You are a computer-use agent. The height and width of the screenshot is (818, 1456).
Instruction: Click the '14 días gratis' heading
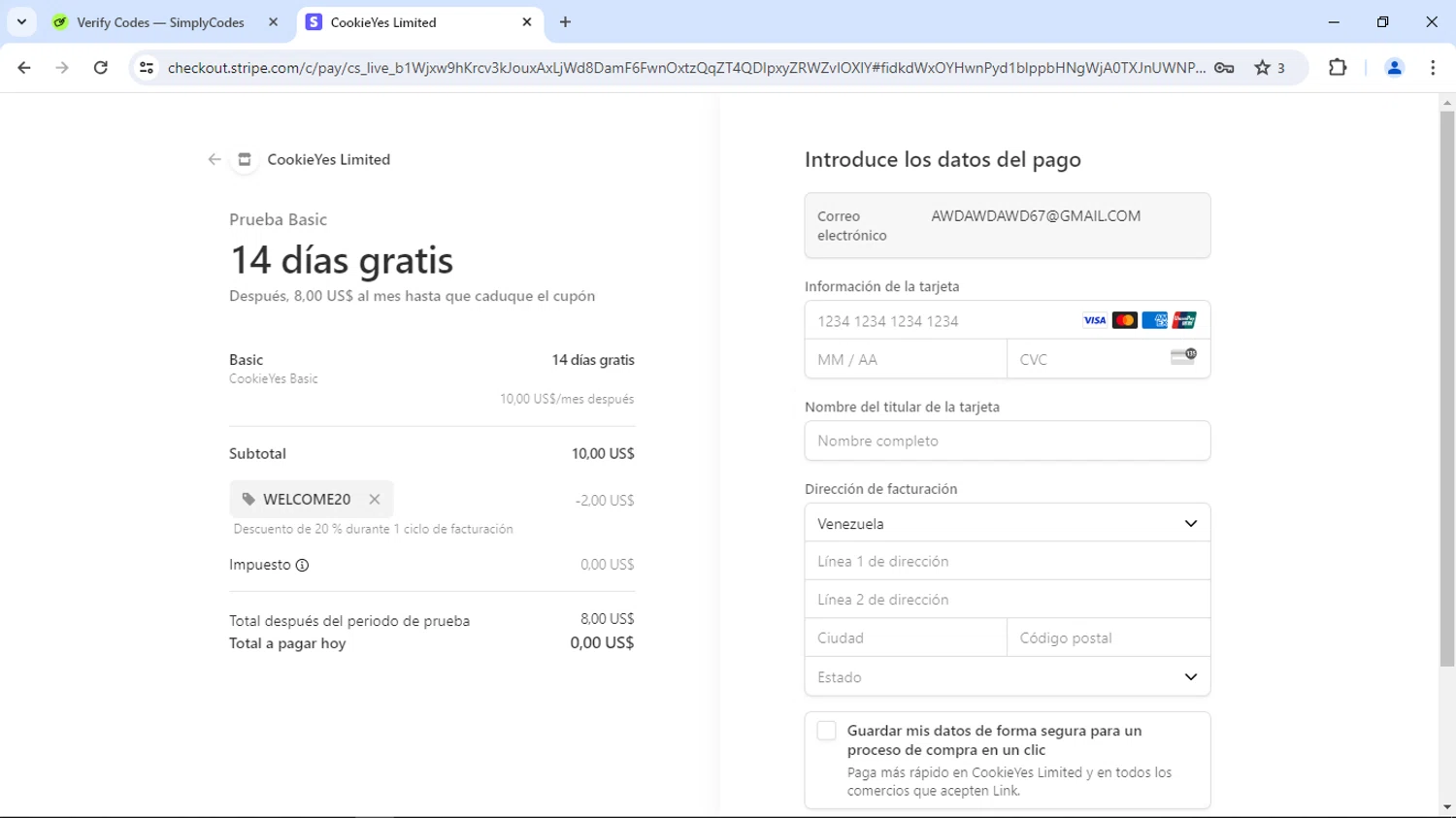click(x=342, y=260)
